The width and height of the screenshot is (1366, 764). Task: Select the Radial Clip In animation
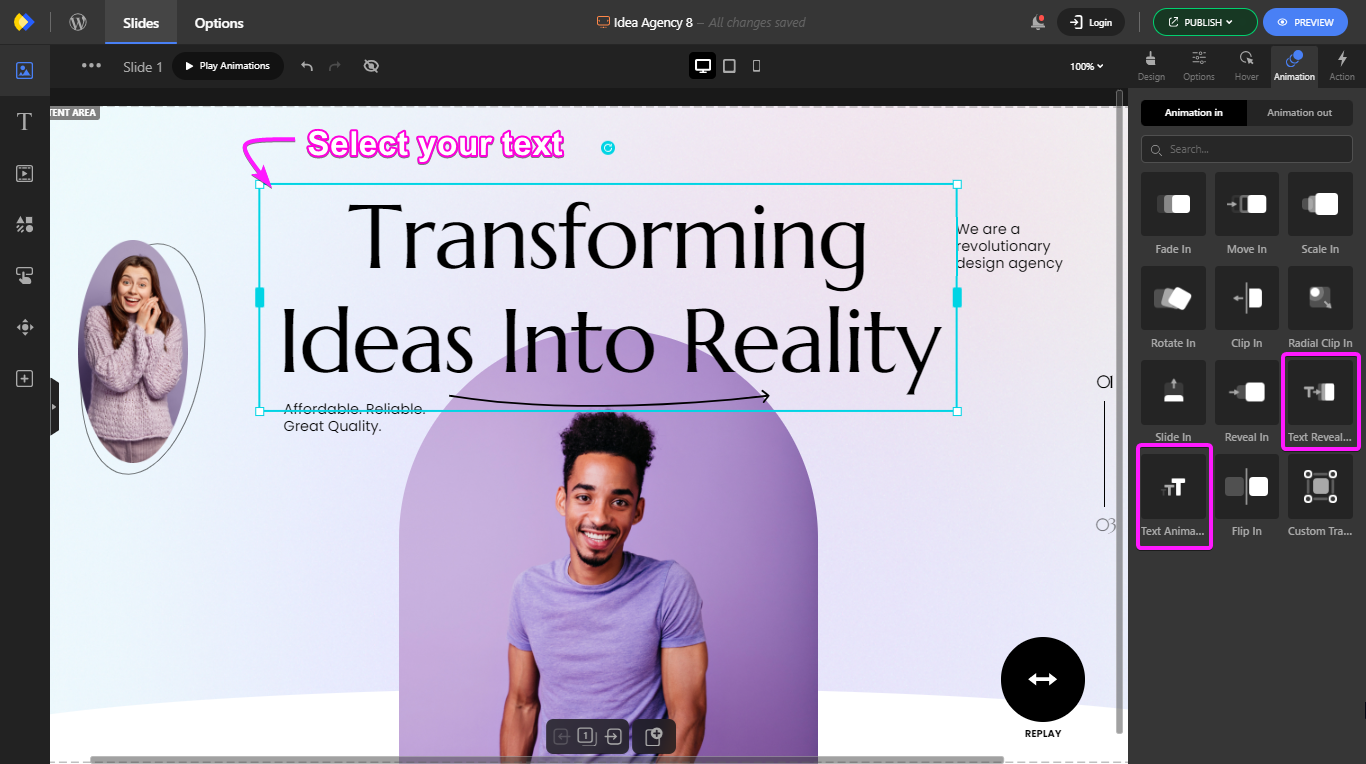click(x=1320, y=308)
